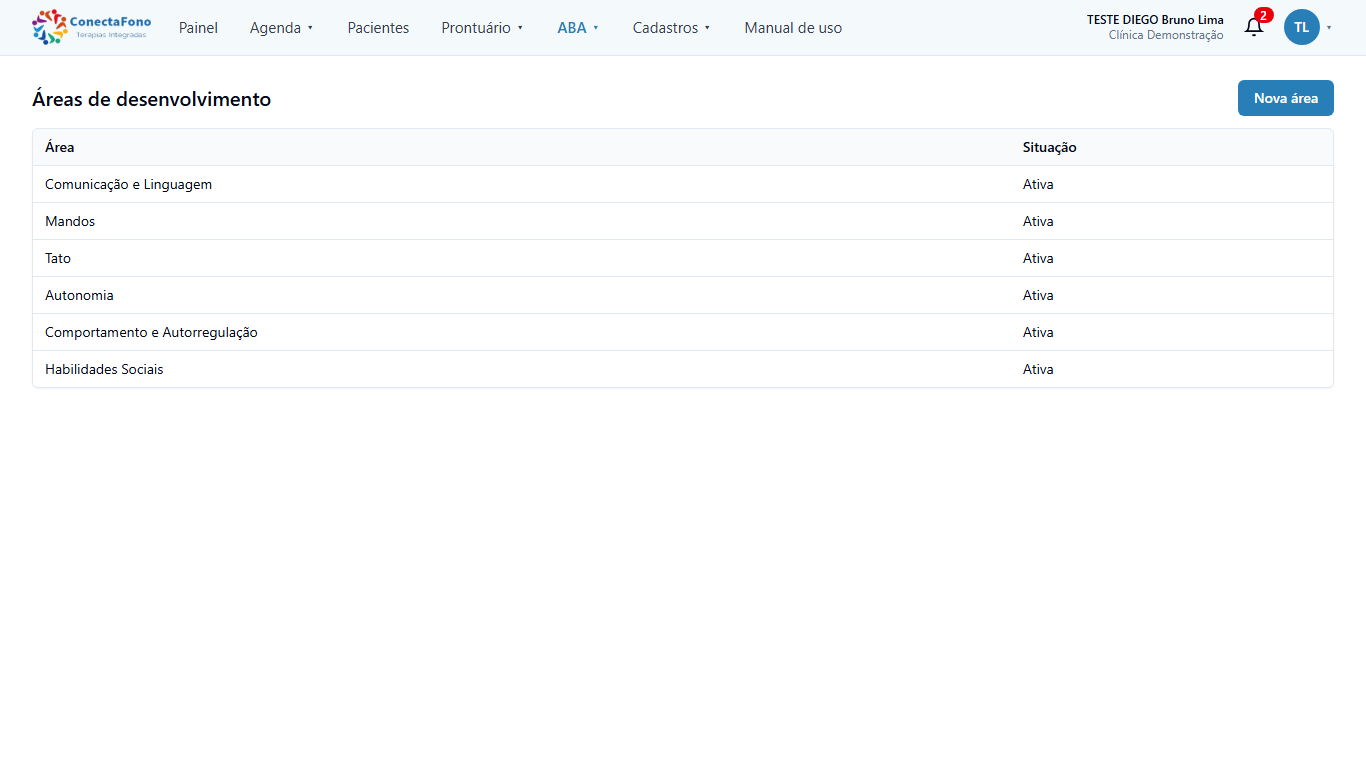Open the ABA dropdown menu
The width and height of the screenshot is (1366, 768).
578,28
